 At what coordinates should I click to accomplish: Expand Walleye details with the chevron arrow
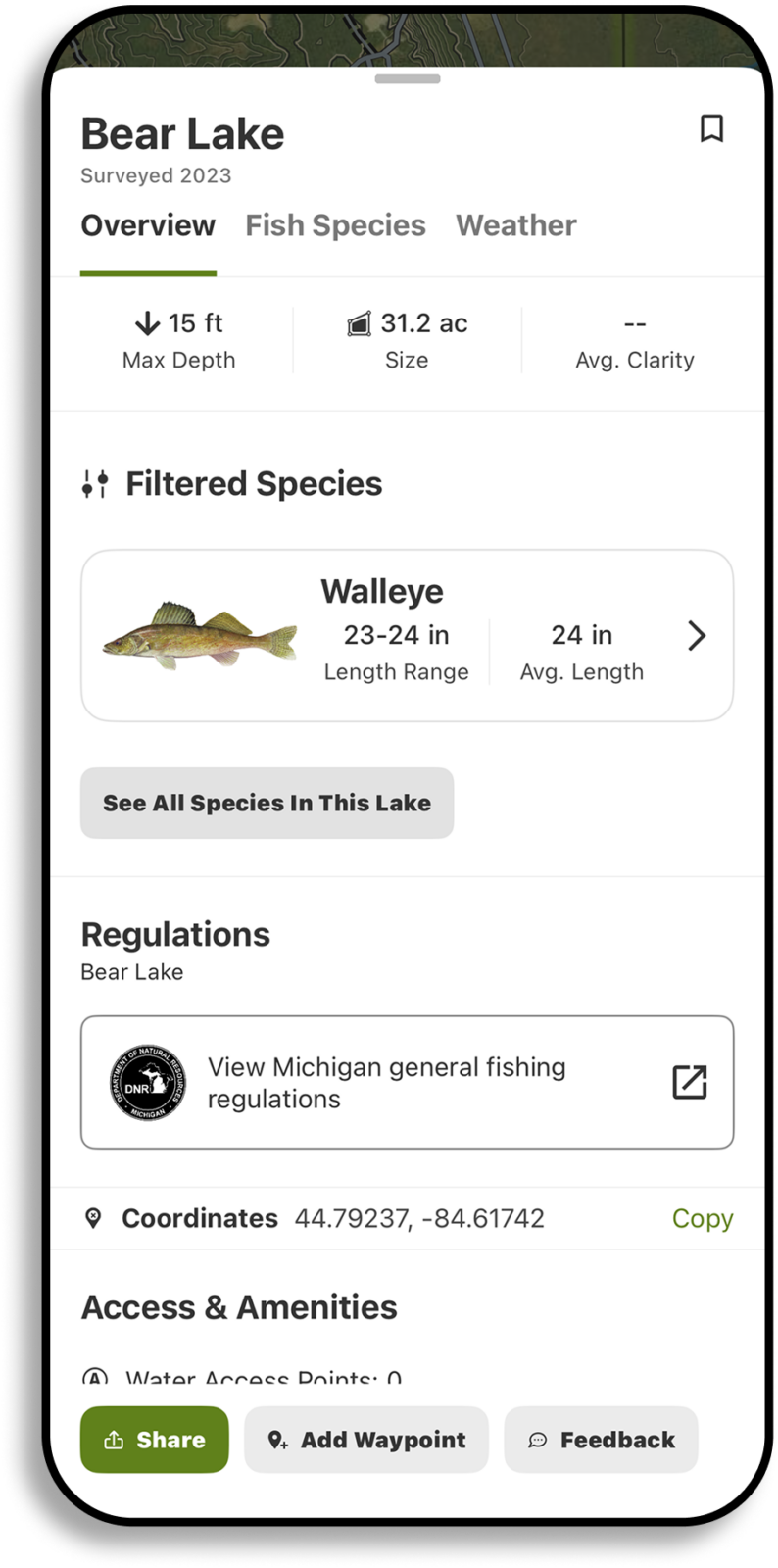[697, 635]
